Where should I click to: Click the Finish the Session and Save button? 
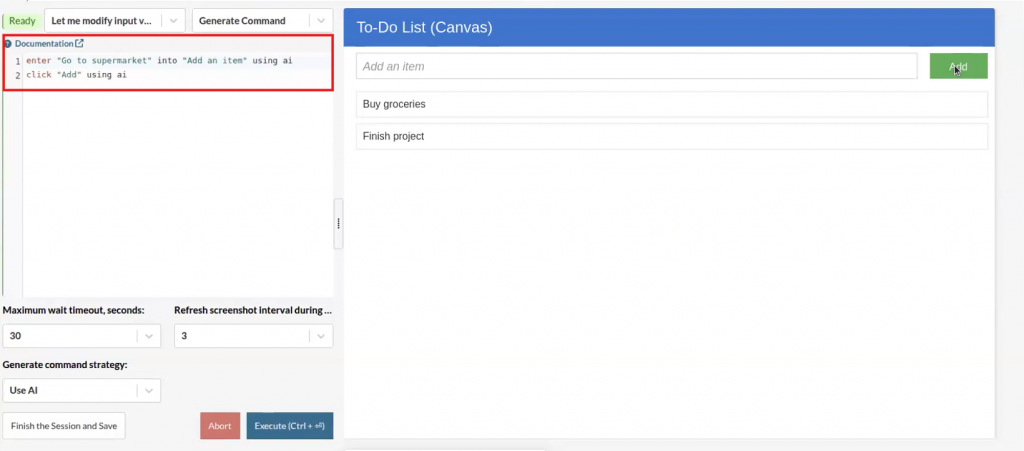[x=64, y=426]
